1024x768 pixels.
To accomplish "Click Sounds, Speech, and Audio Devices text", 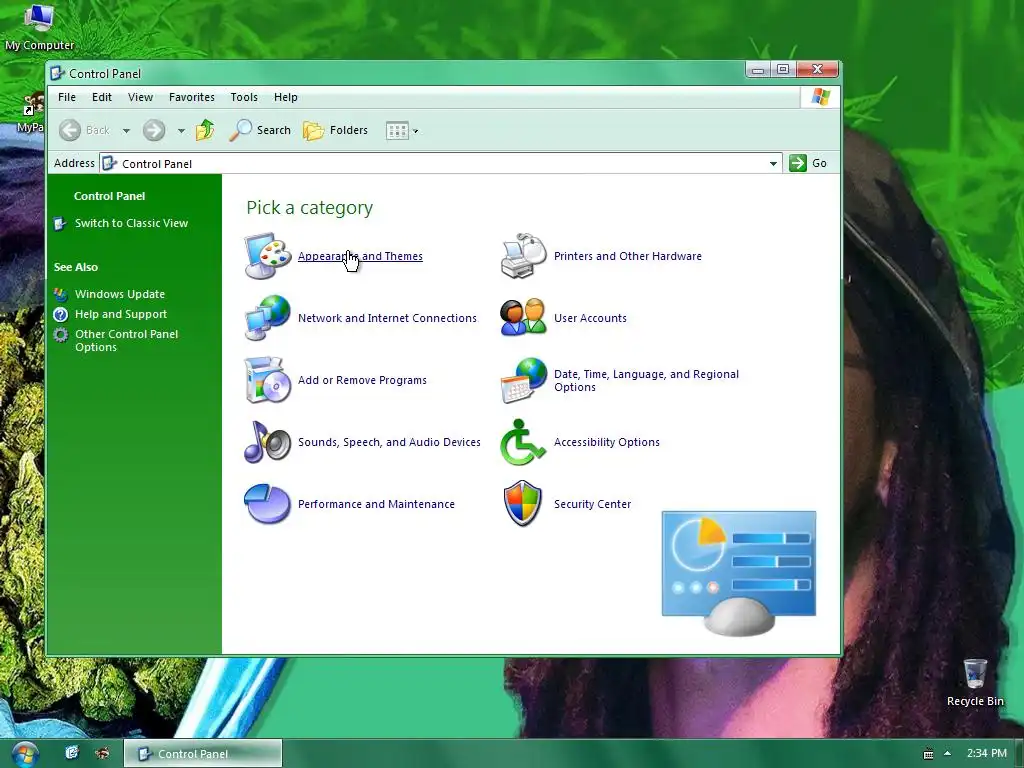I will [389, 442].
